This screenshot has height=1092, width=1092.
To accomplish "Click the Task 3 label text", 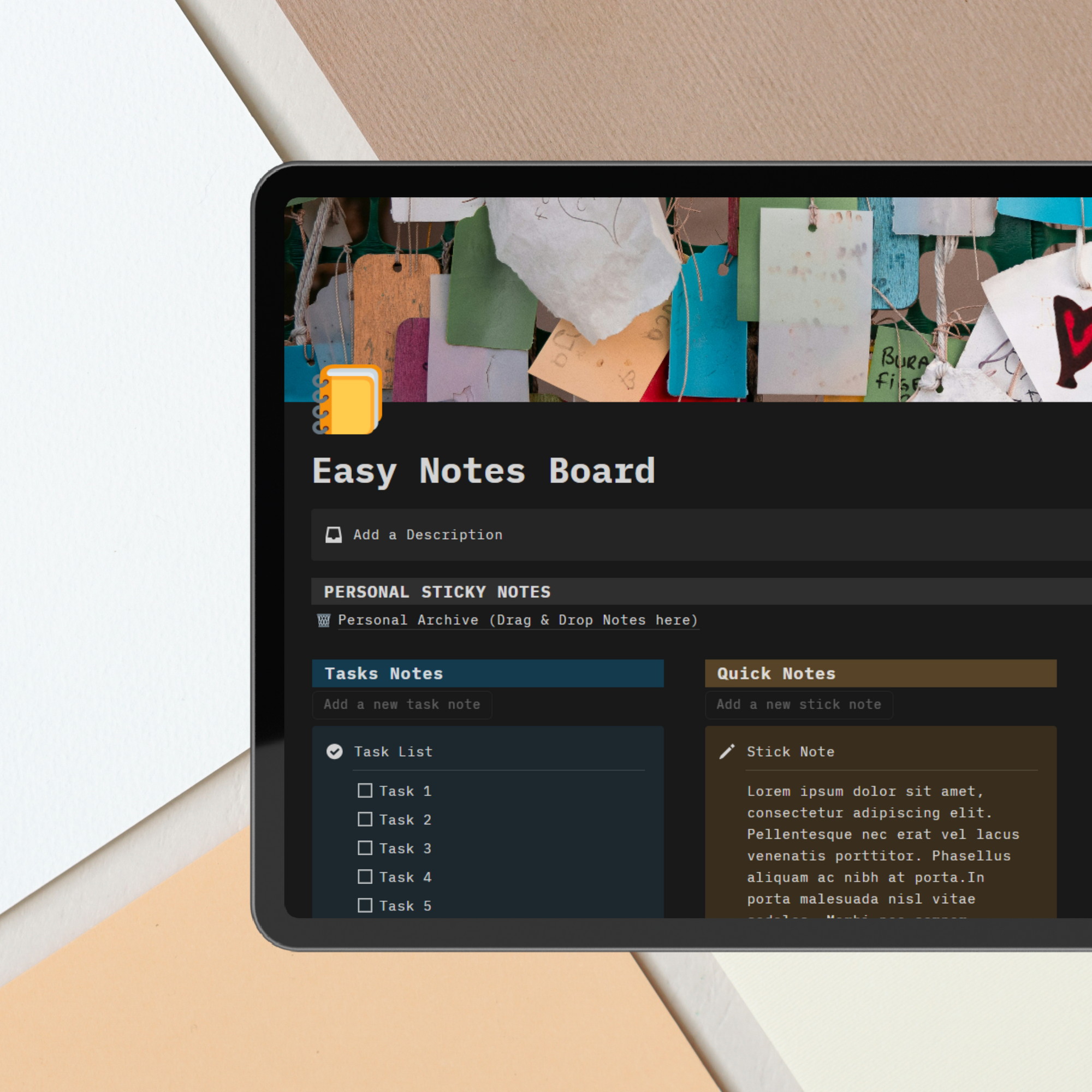I will tap(405, 849).
